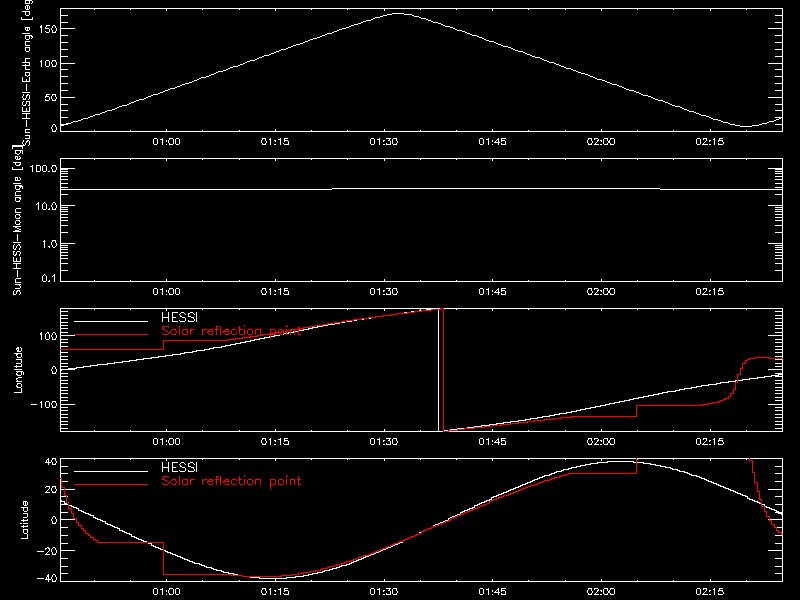Click the Longitude y-axis title
The width and height of the screenshot is (800, 600).
(x=18, y=370)
